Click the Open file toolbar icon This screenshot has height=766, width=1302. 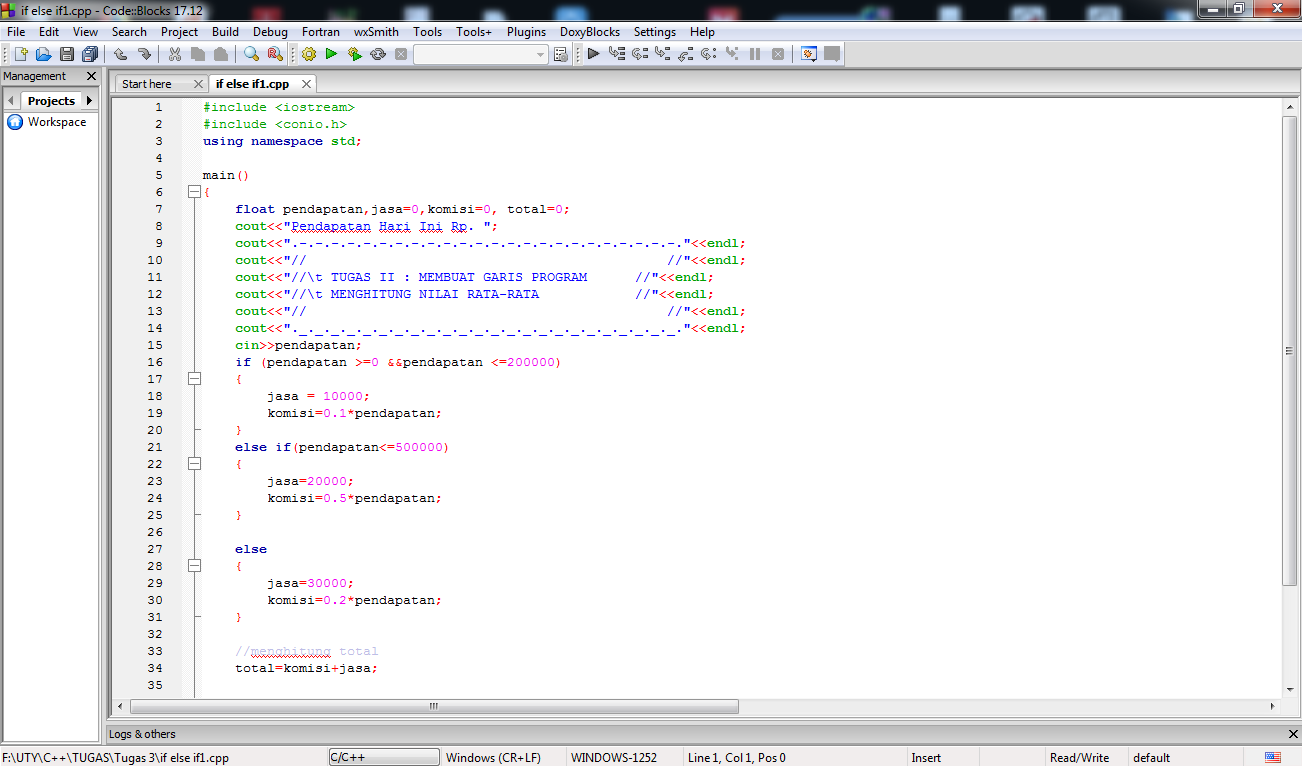pos(43,54)
